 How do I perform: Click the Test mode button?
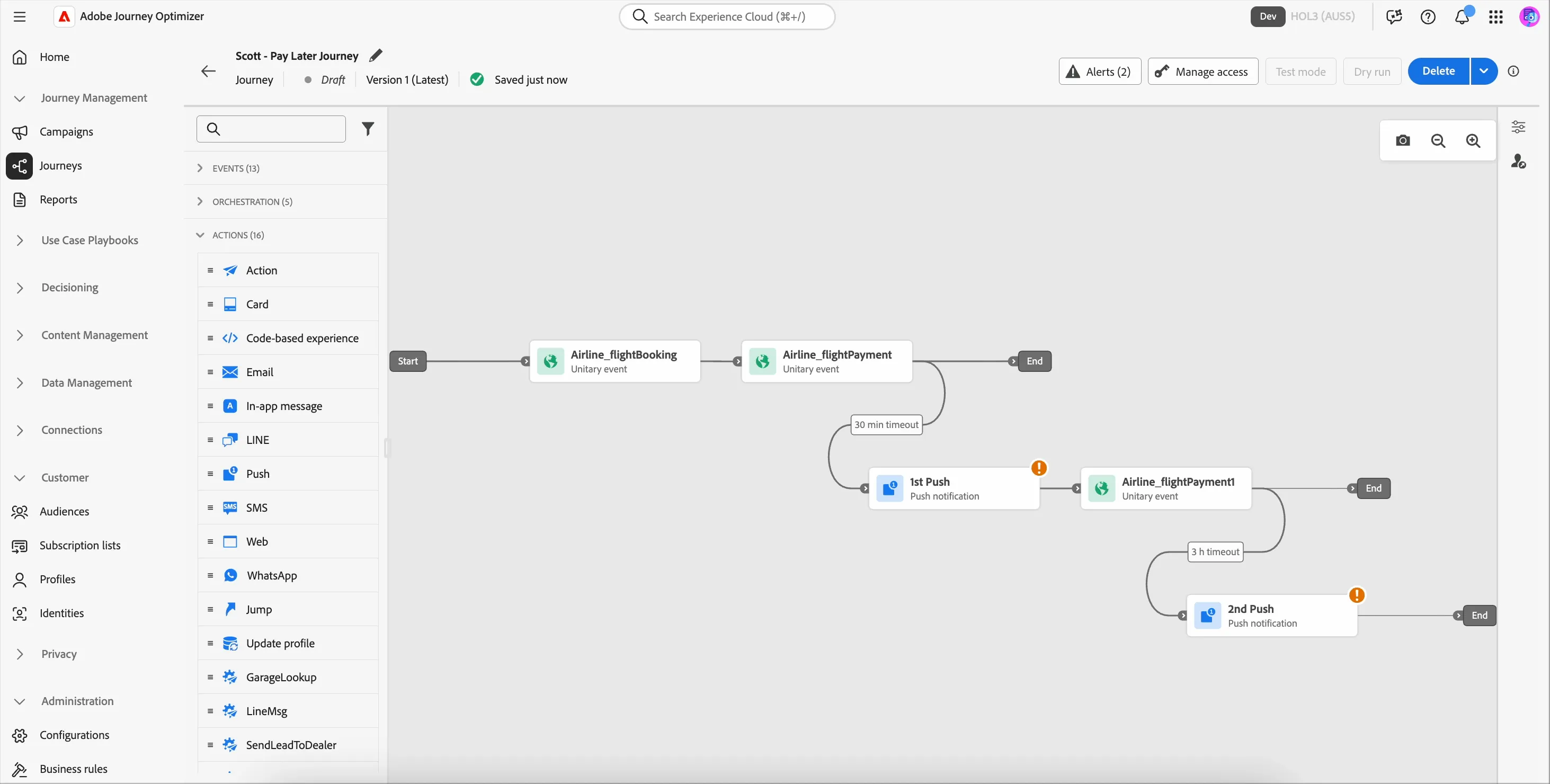click(x=1300, y=72)
